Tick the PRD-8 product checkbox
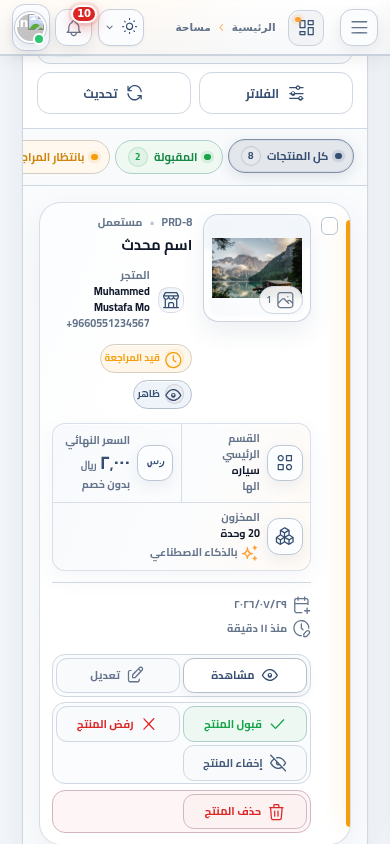The image size is (390, 844). (329, 227)
